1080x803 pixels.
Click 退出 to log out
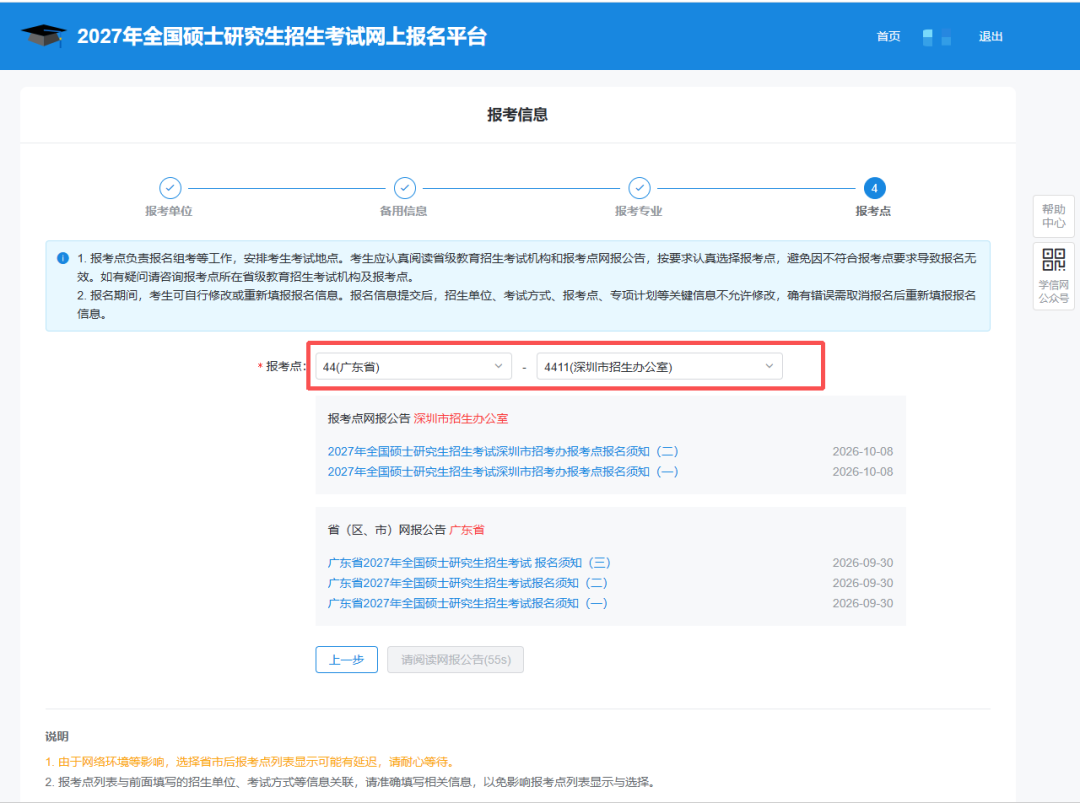point(990,36)
